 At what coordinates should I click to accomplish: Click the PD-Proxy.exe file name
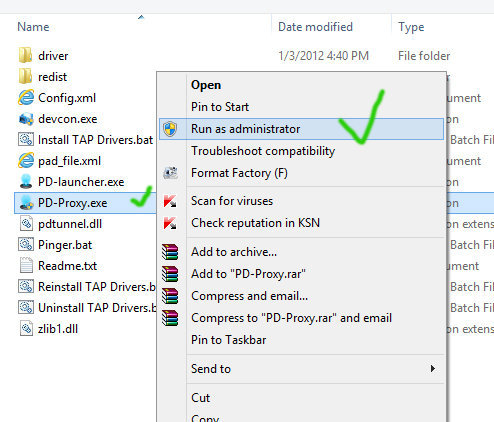coord(73,203)
